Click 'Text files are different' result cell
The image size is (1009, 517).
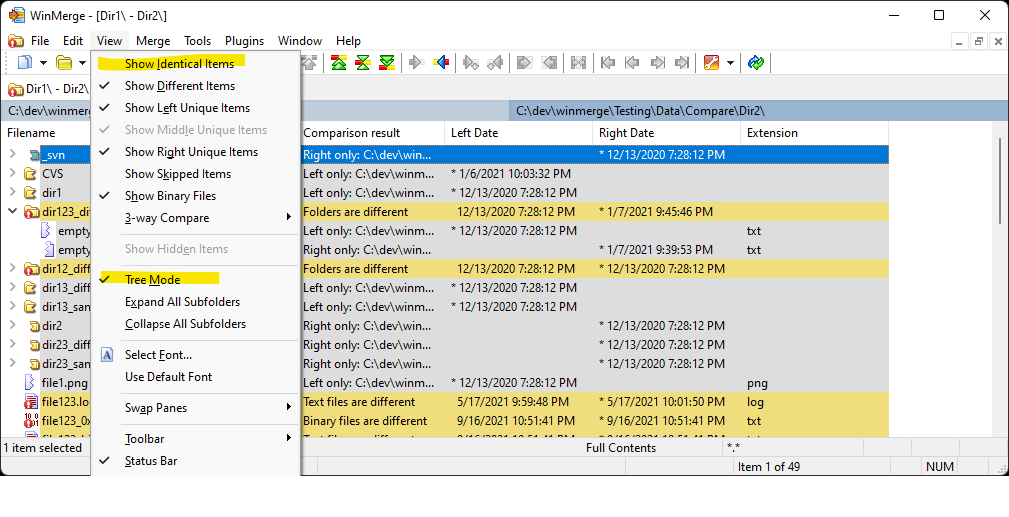point(359,402)
